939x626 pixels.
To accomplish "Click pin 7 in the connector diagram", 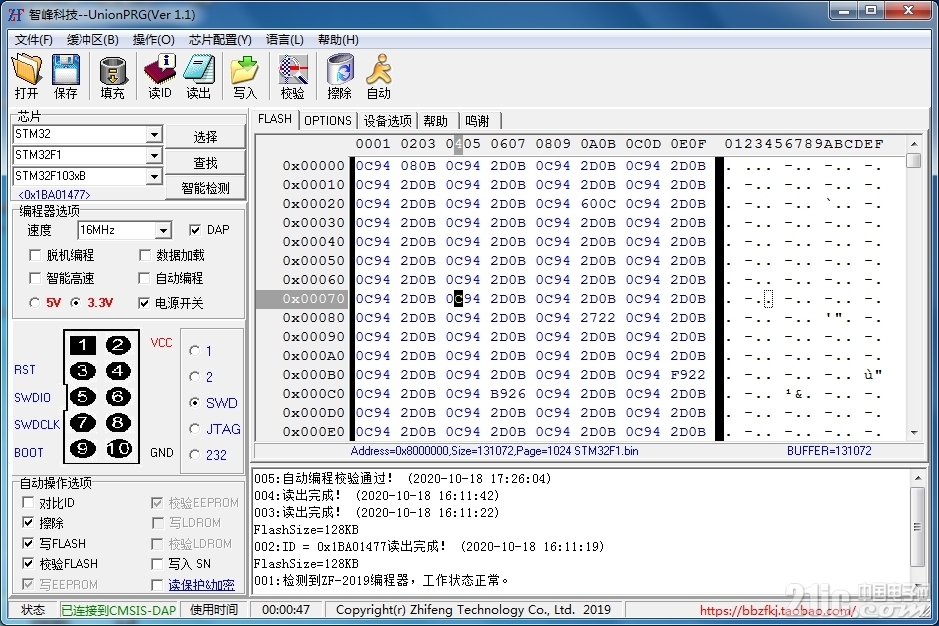I will (x=83, y=423).
